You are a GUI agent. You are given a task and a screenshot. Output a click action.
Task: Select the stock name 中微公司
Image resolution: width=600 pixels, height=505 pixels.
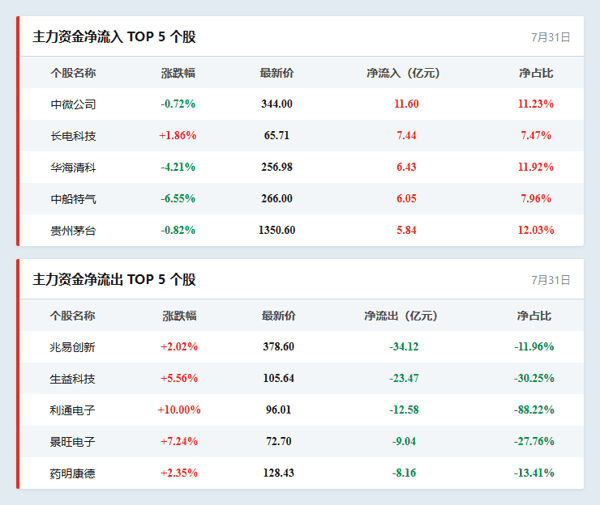[73, 104]
